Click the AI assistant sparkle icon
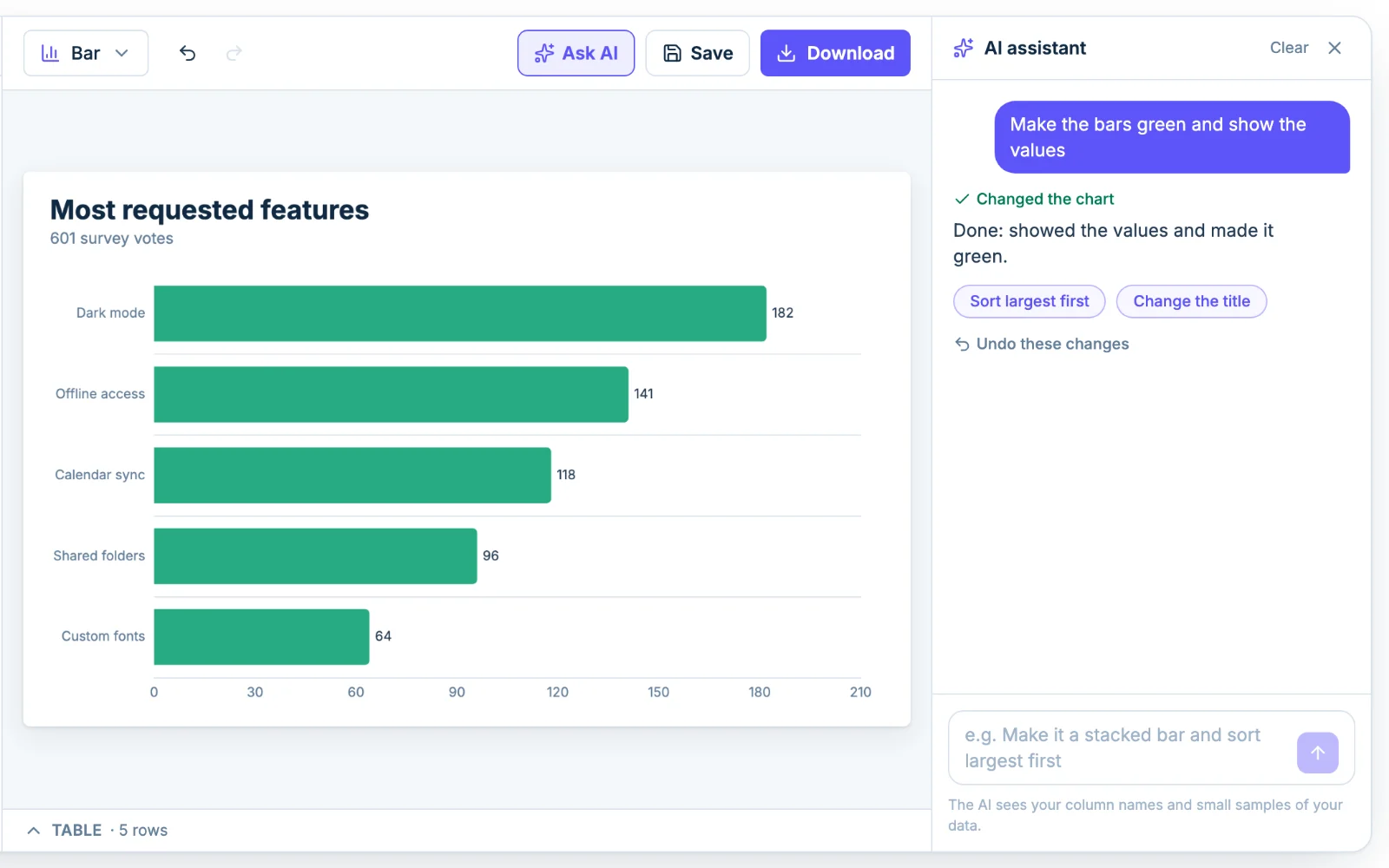 click(964, 48)
